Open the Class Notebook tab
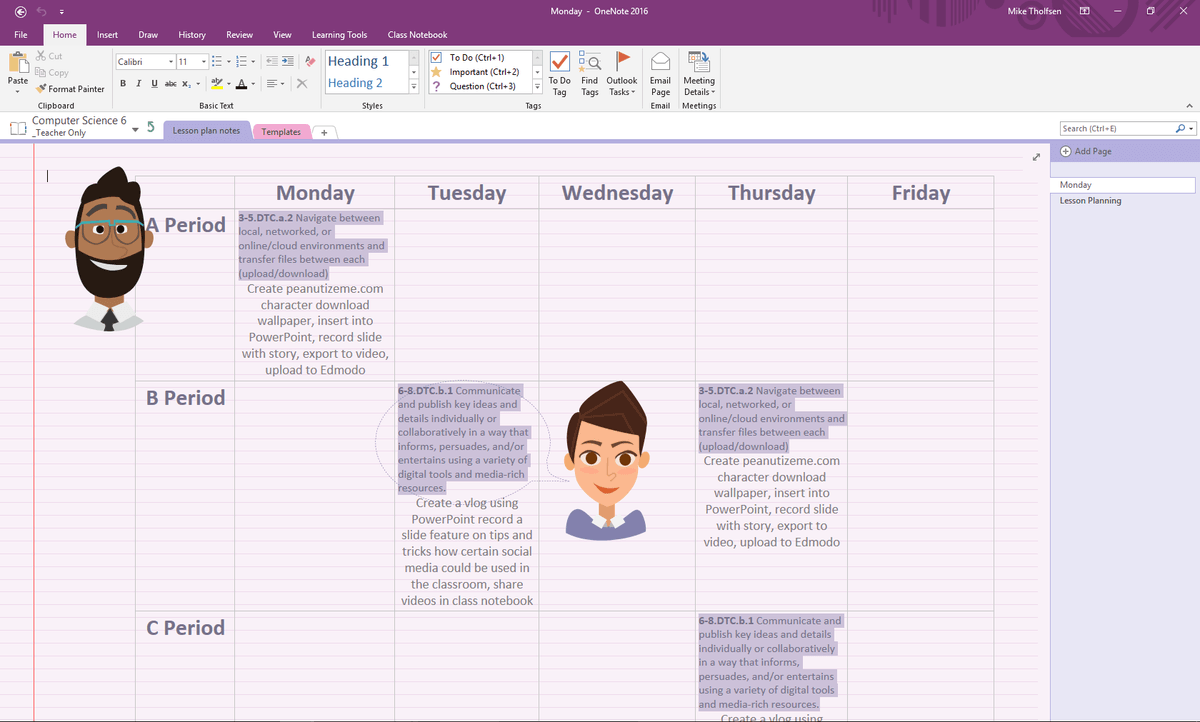Image resolution: width=1200 pixels, height=722 pixels. pos(418,35)
